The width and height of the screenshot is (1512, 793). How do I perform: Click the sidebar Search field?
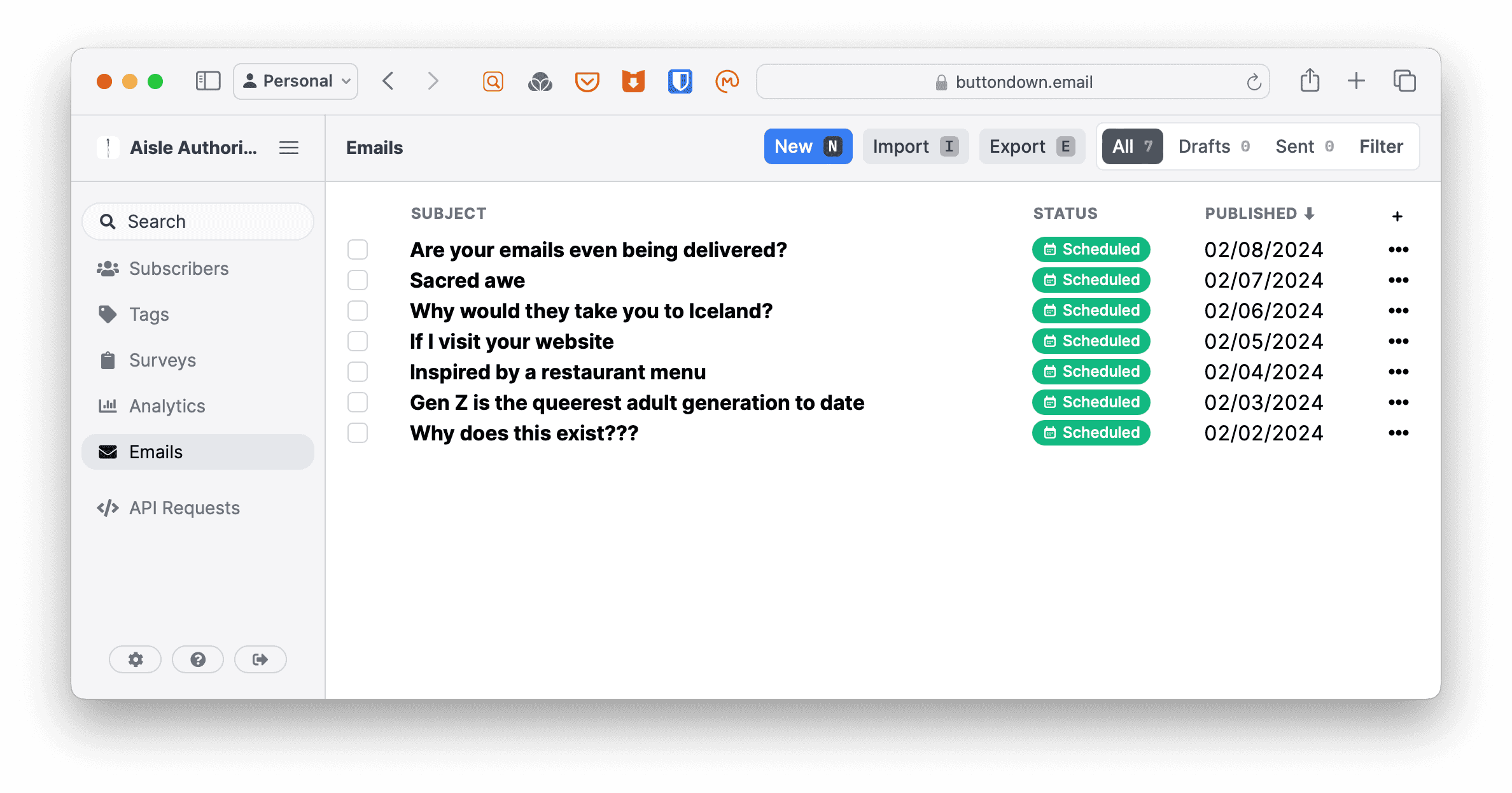point(198,221)
